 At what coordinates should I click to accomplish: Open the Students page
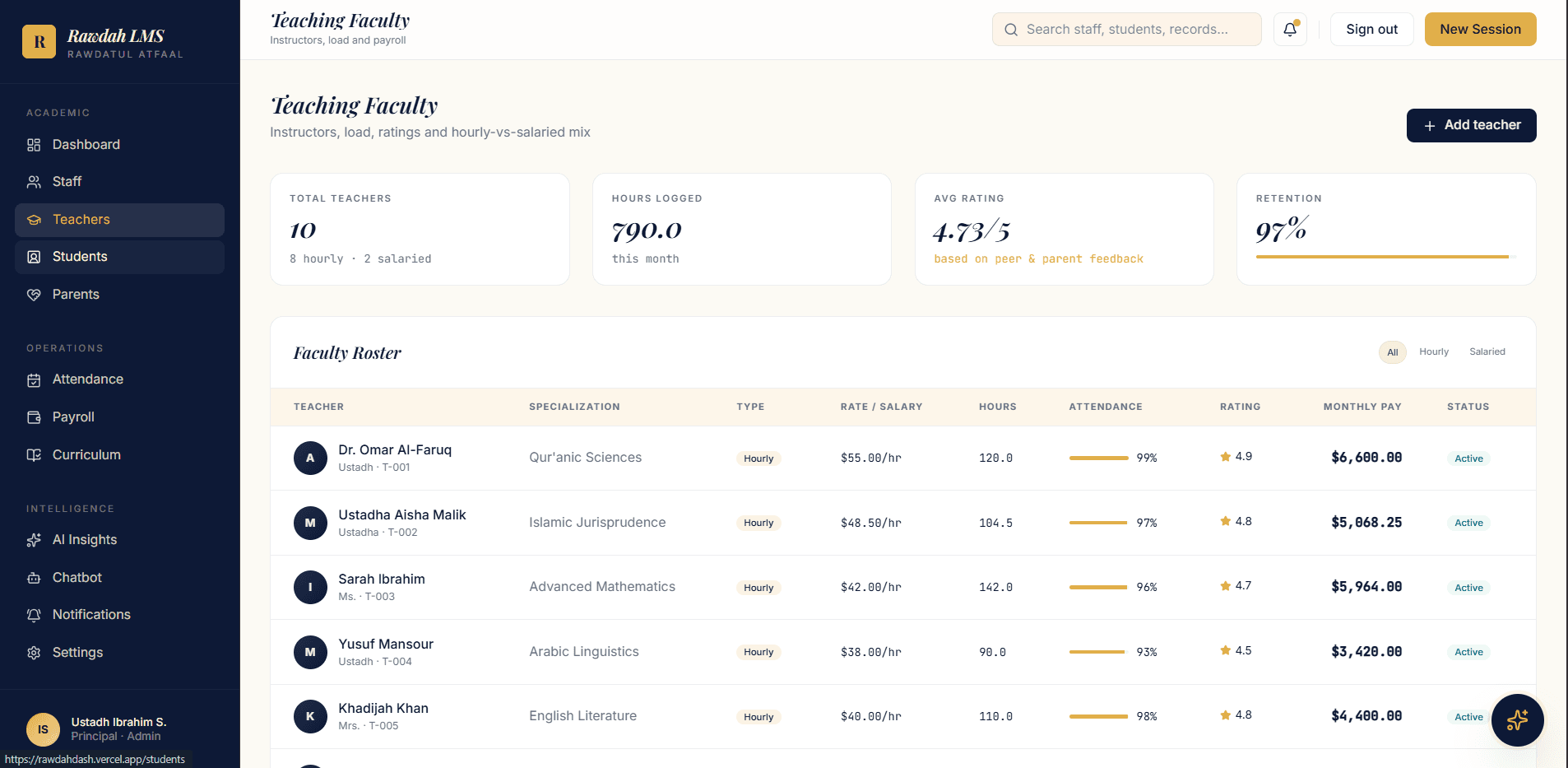click(x=119, y=257)
